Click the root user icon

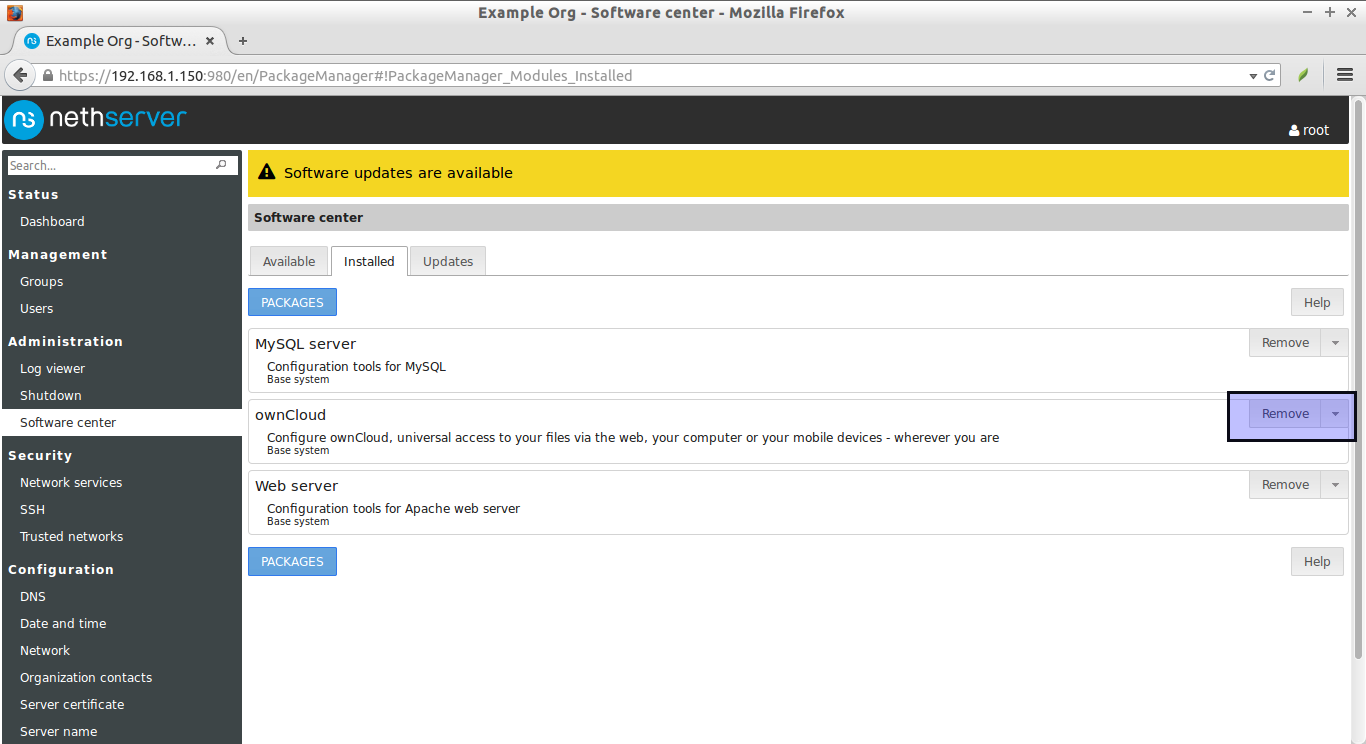point(1294,130)
